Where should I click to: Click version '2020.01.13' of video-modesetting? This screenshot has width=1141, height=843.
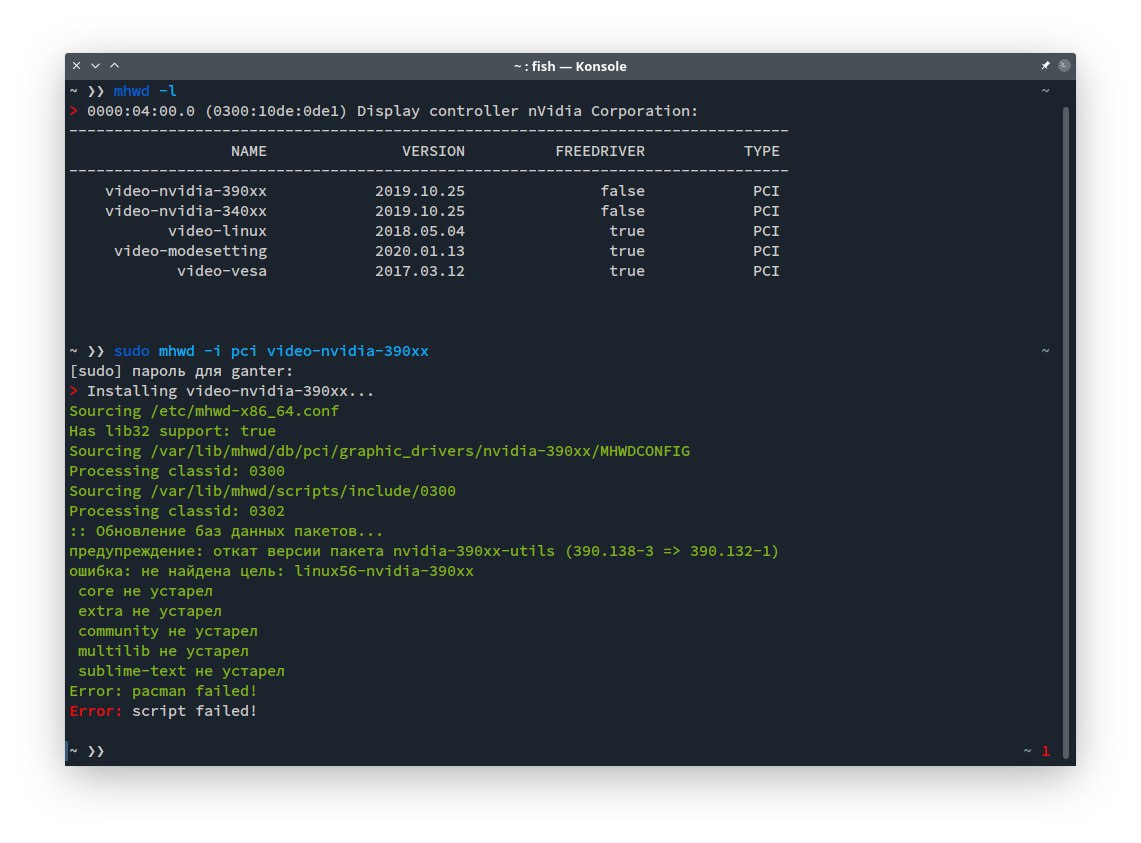click(420, 251)
